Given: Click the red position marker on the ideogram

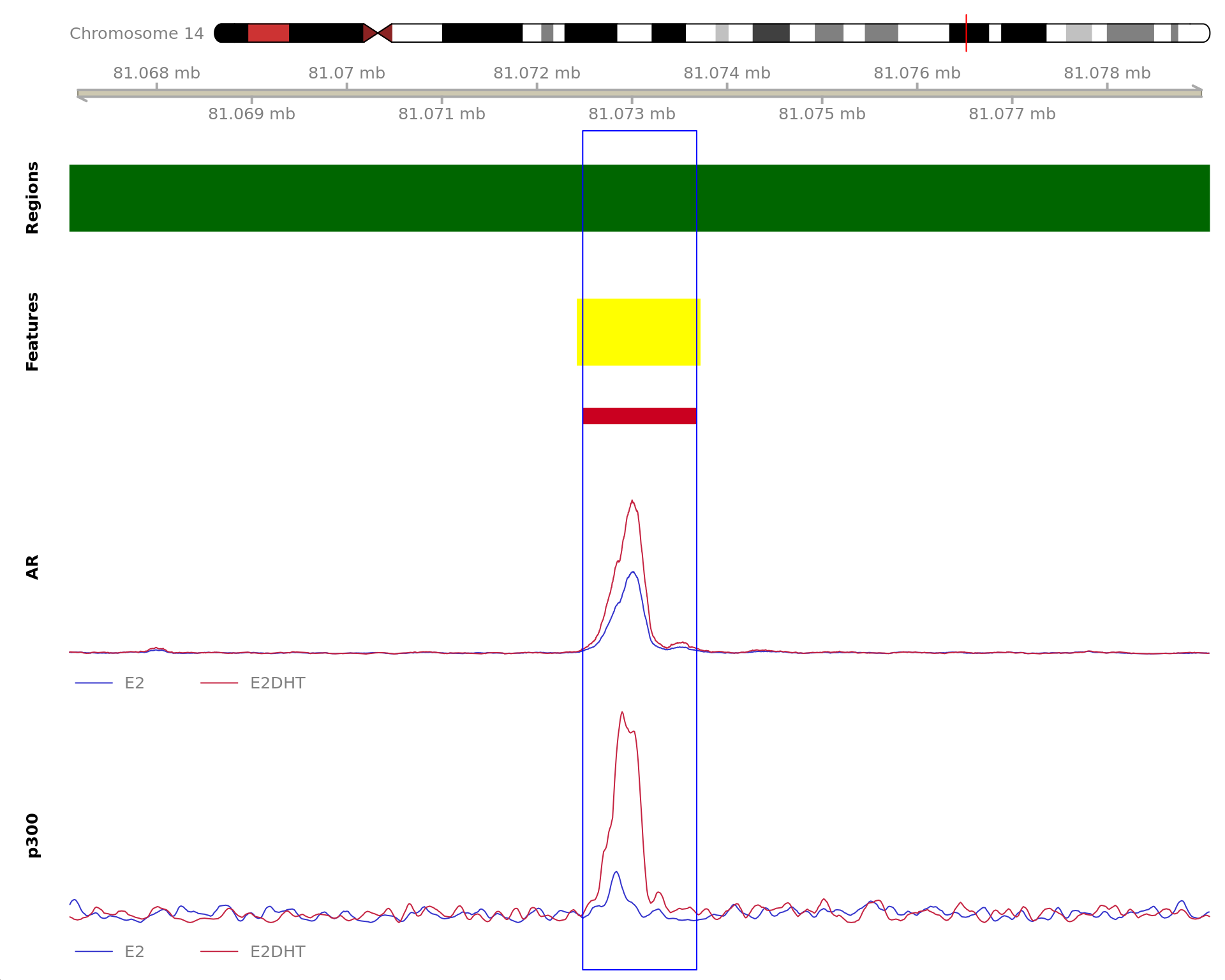Looking at the screenshot, I should (966, 33).
